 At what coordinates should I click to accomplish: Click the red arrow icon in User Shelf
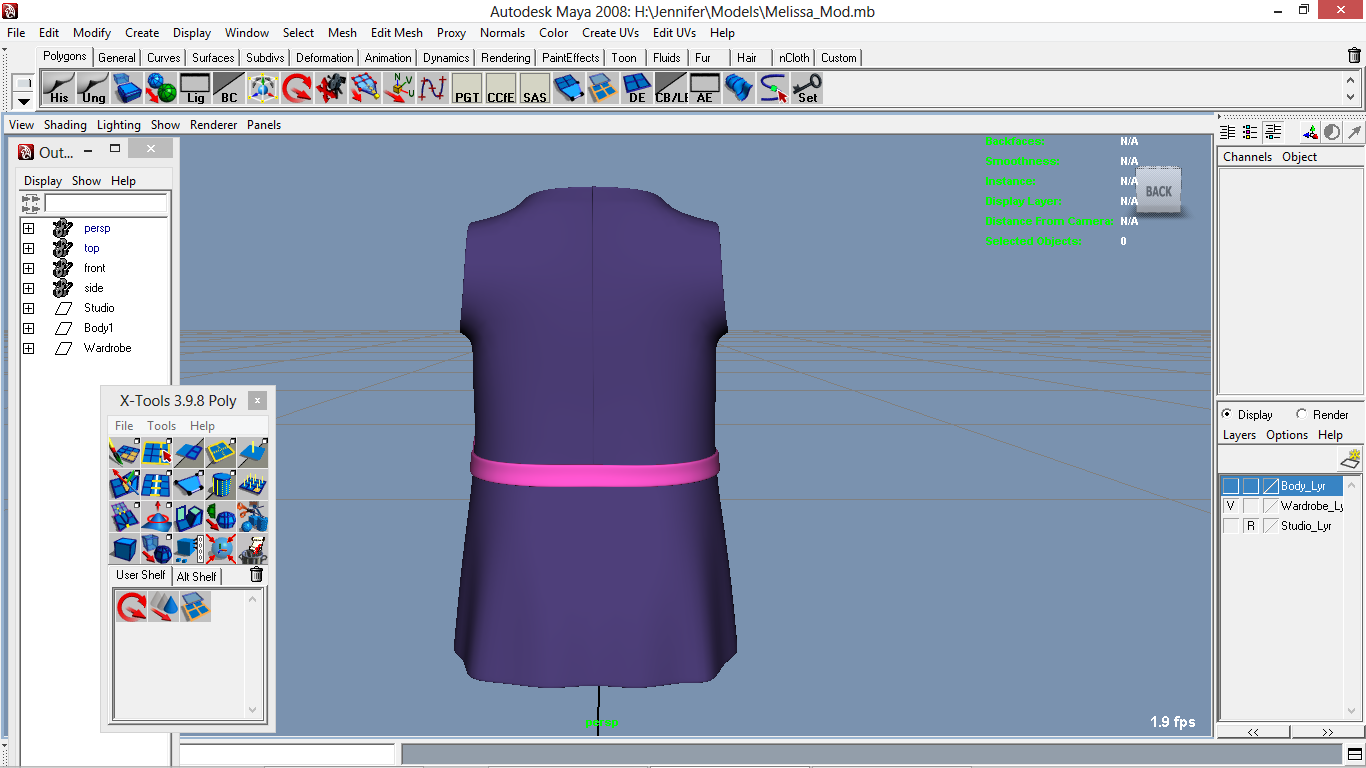pyautogui.click(x=132, y=606)
